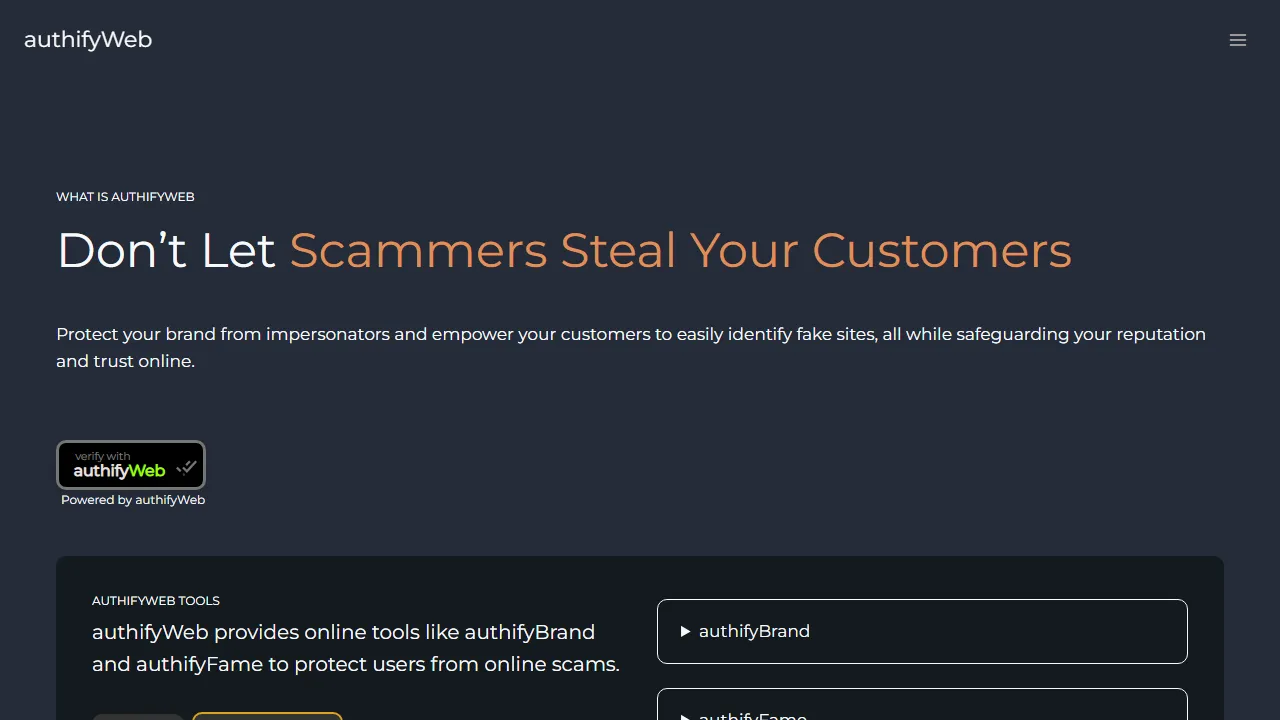Viewport: 1280px width, 720px height.
Task: Click the 'WHAT IS AUTHIFYWEB' eyebrow label
Action: 125,196
